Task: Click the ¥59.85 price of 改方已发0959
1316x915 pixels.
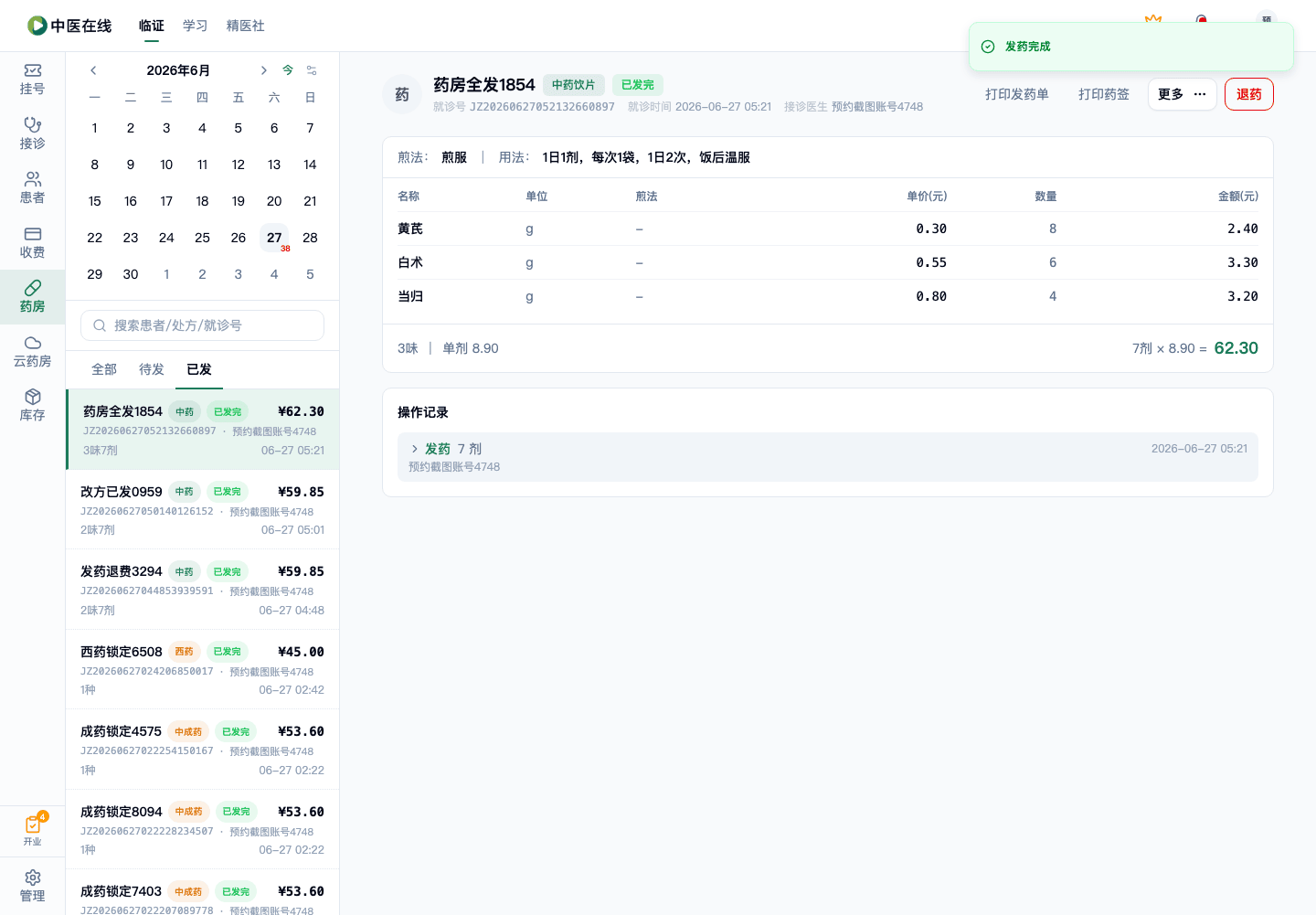Action: pyautogui.click(x=301, y=492)
